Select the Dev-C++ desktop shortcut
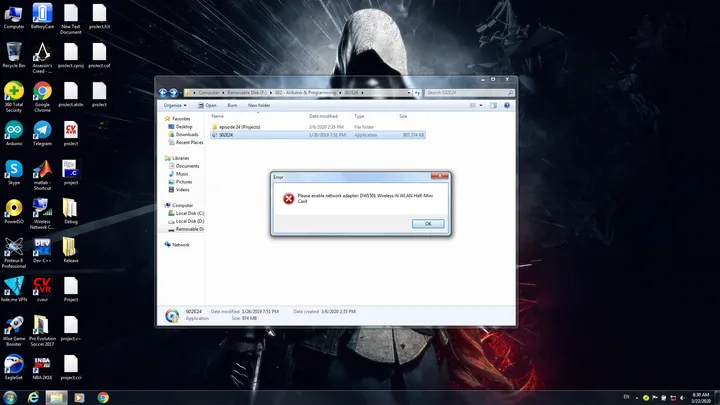Screen dimensions: 720x405 point(42,250)
